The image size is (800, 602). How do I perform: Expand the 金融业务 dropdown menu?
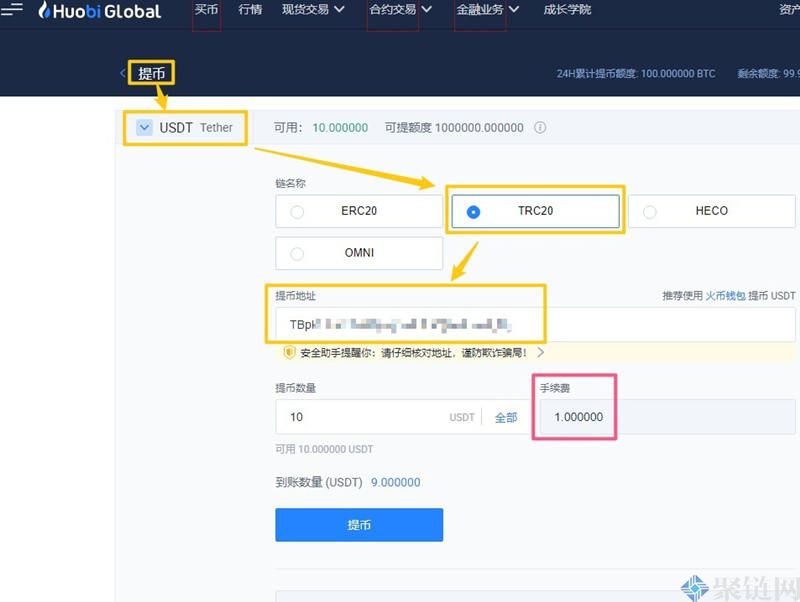click(485, 10)
